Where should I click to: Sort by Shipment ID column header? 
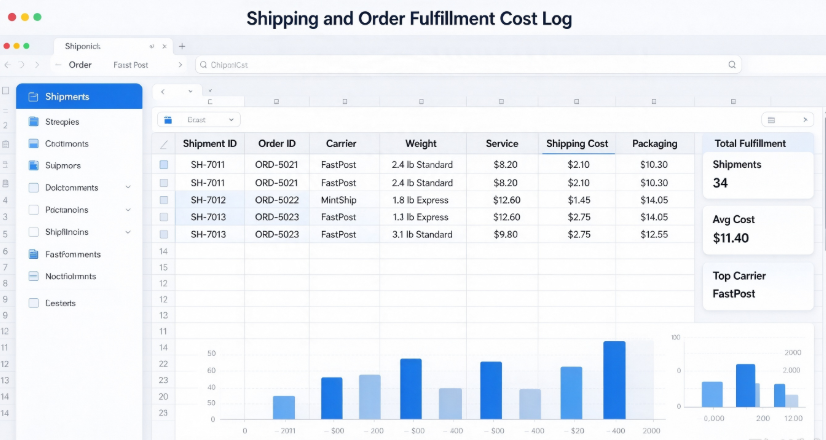click(210, 143)
